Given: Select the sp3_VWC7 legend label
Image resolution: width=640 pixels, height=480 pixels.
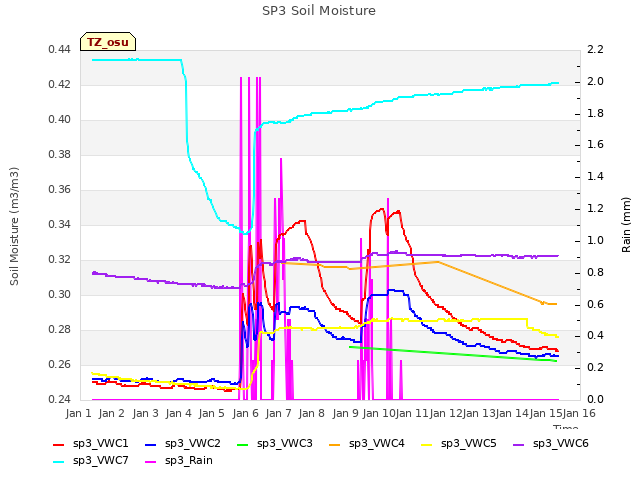Looking at the screenshot, I should coord(100,461).
